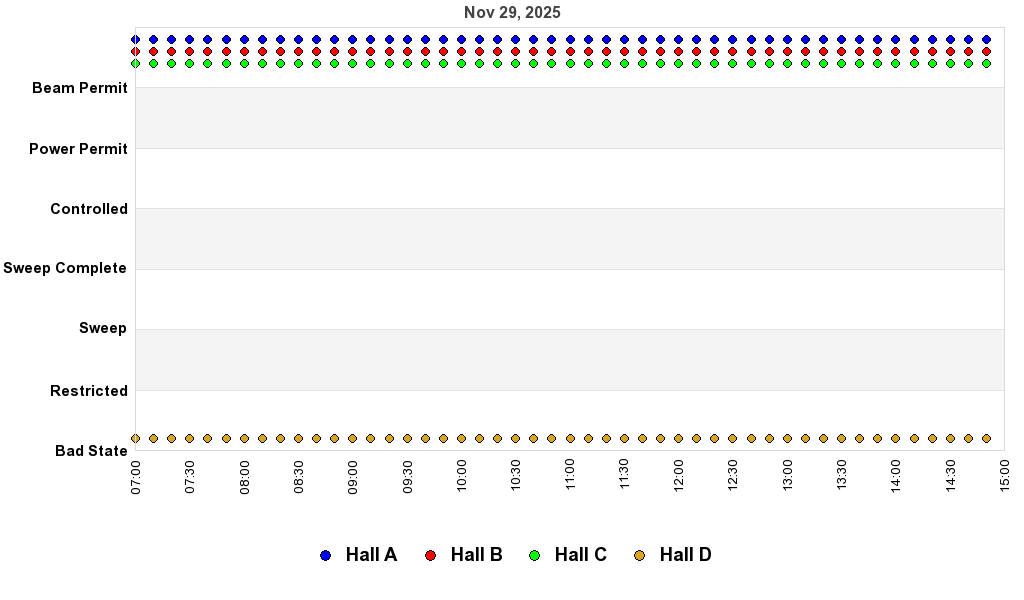Select the Hall C green point at 11:00
Screen dimensions: 1024x600
pyautogui.click(x=570, y=63)
